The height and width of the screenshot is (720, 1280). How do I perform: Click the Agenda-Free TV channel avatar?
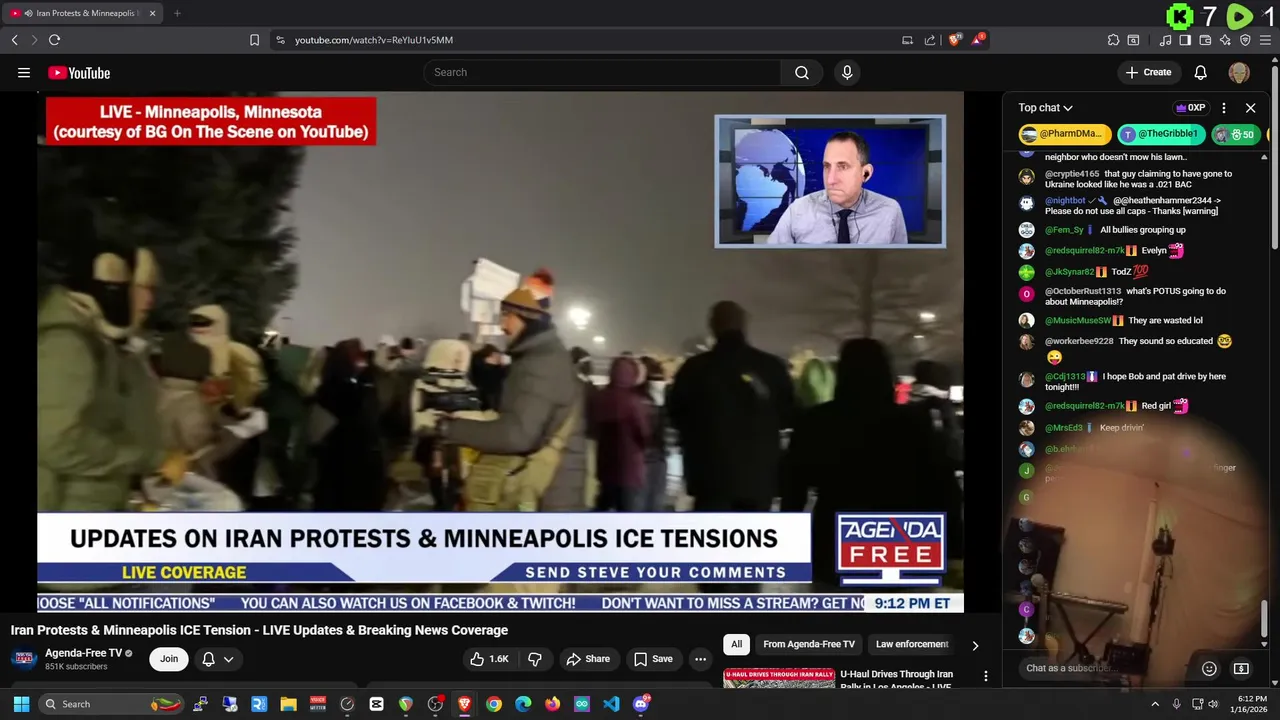pos(24,659)
